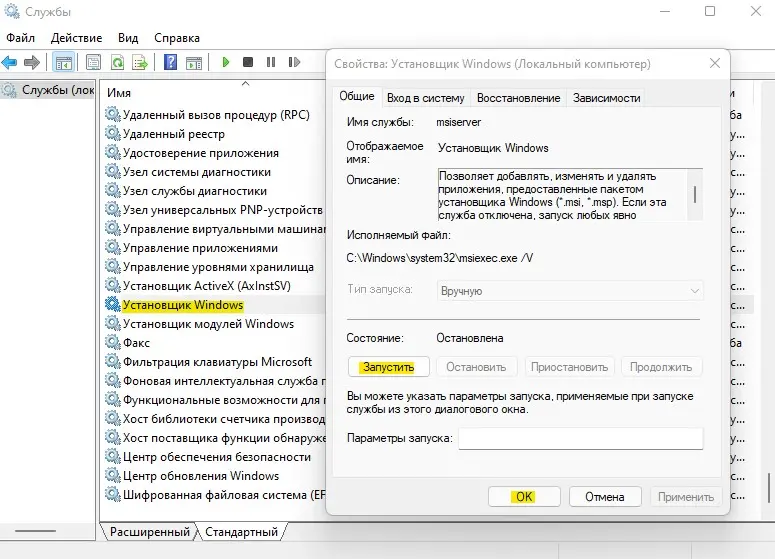Confirm the dialog with OK
The height and width of the screenshot is (559, 775).
click(524, 497)
